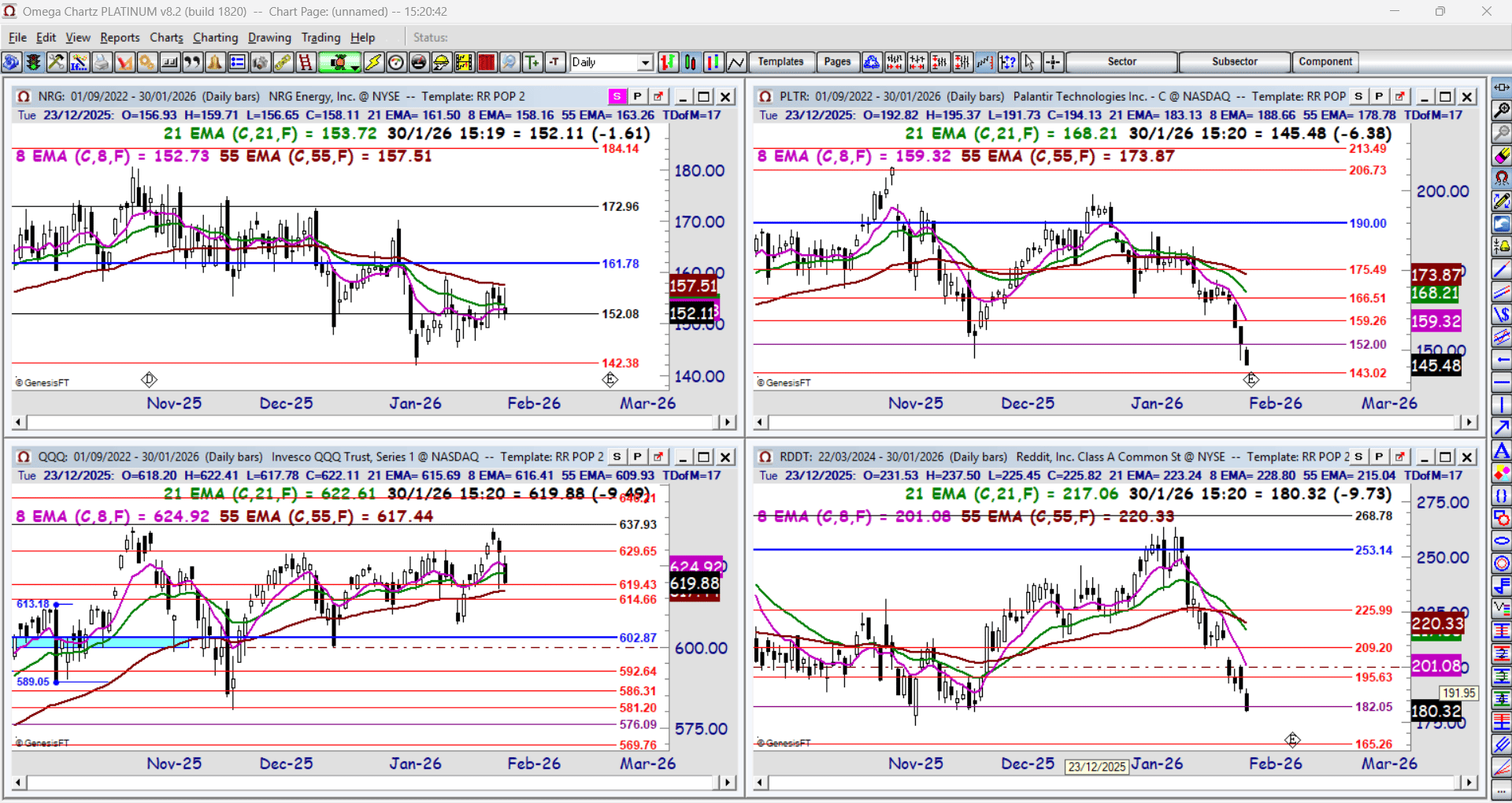Select the zoom in magnifier in right toolbar

click(x=1502, y=110)
